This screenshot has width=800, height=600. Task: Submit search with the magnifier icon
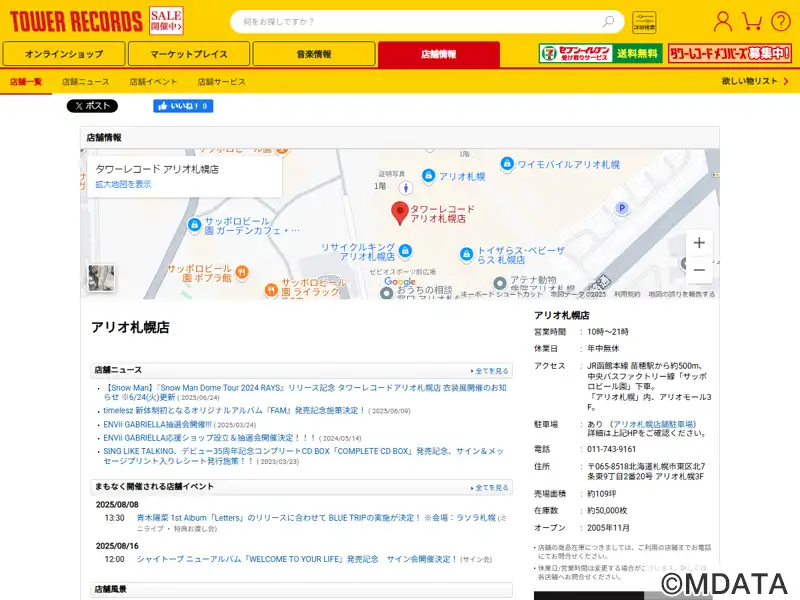(608, 21)
